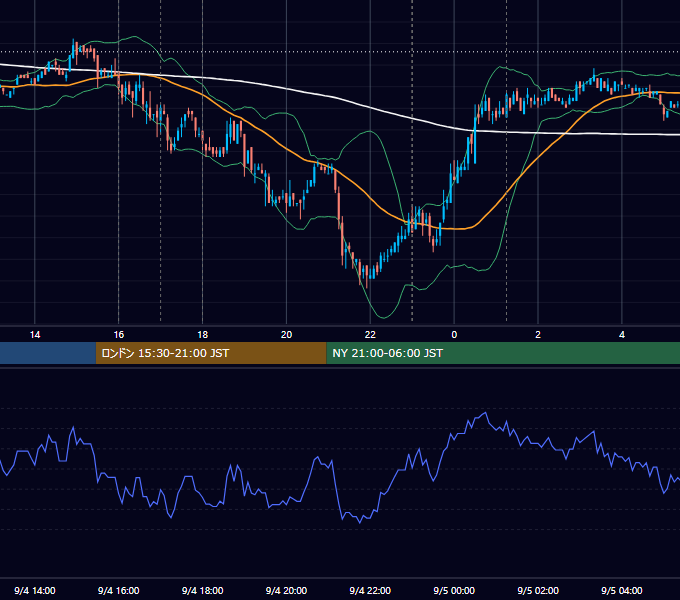Select the 4 hour axis label
The width and height of the screenshot is (680, 600).
click(x=622, y=335)
